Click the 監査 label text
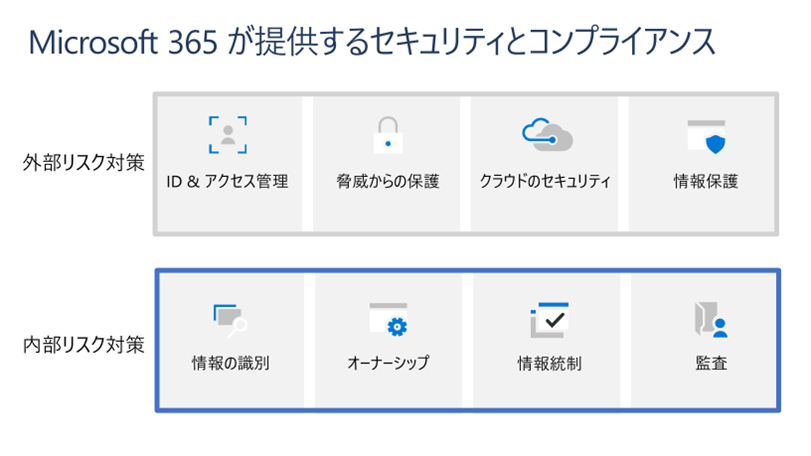The image size is (811, 456). pyautogui.click(x=708, y=362)
